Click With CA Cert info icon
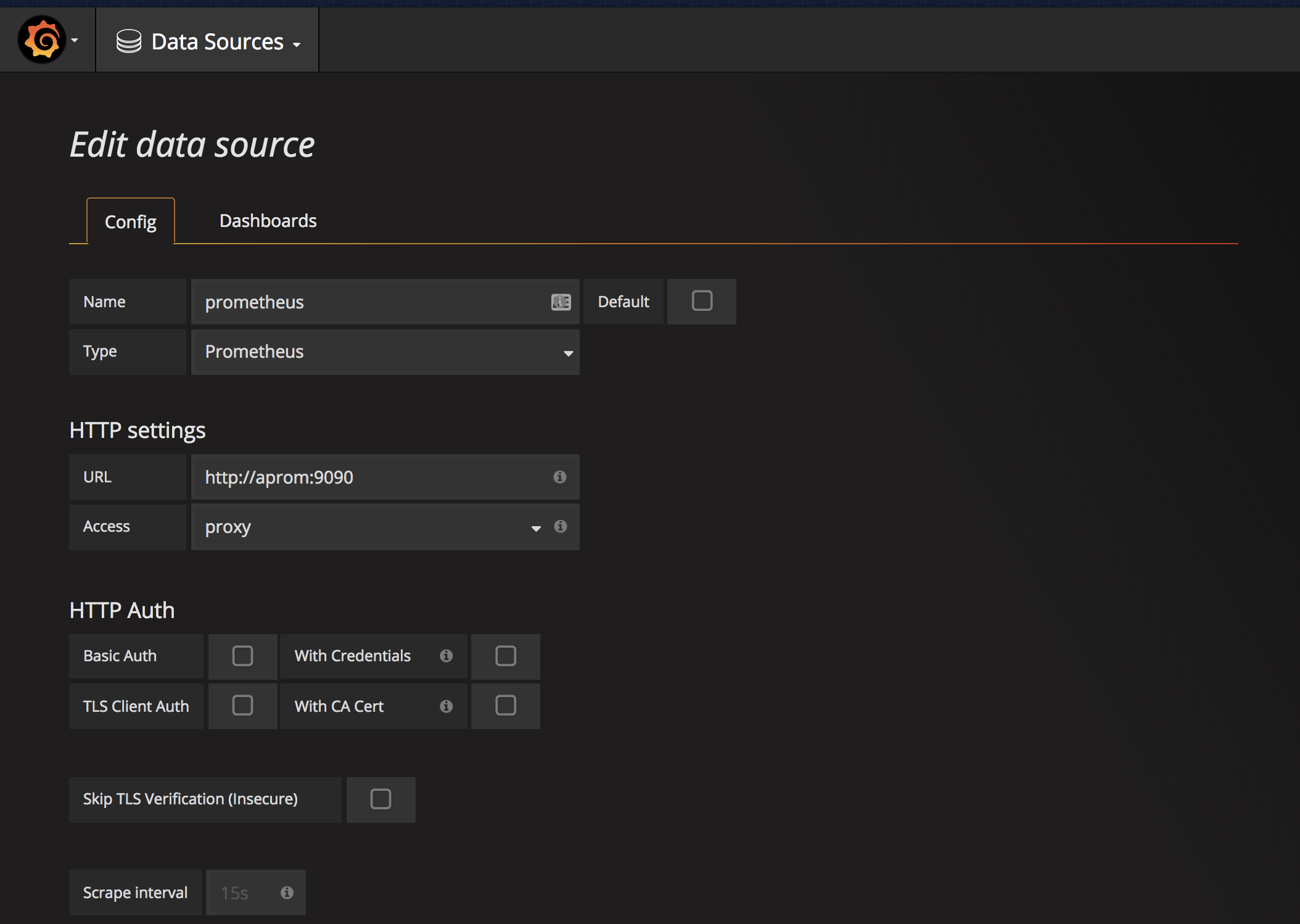 click(x=446, y=706)
